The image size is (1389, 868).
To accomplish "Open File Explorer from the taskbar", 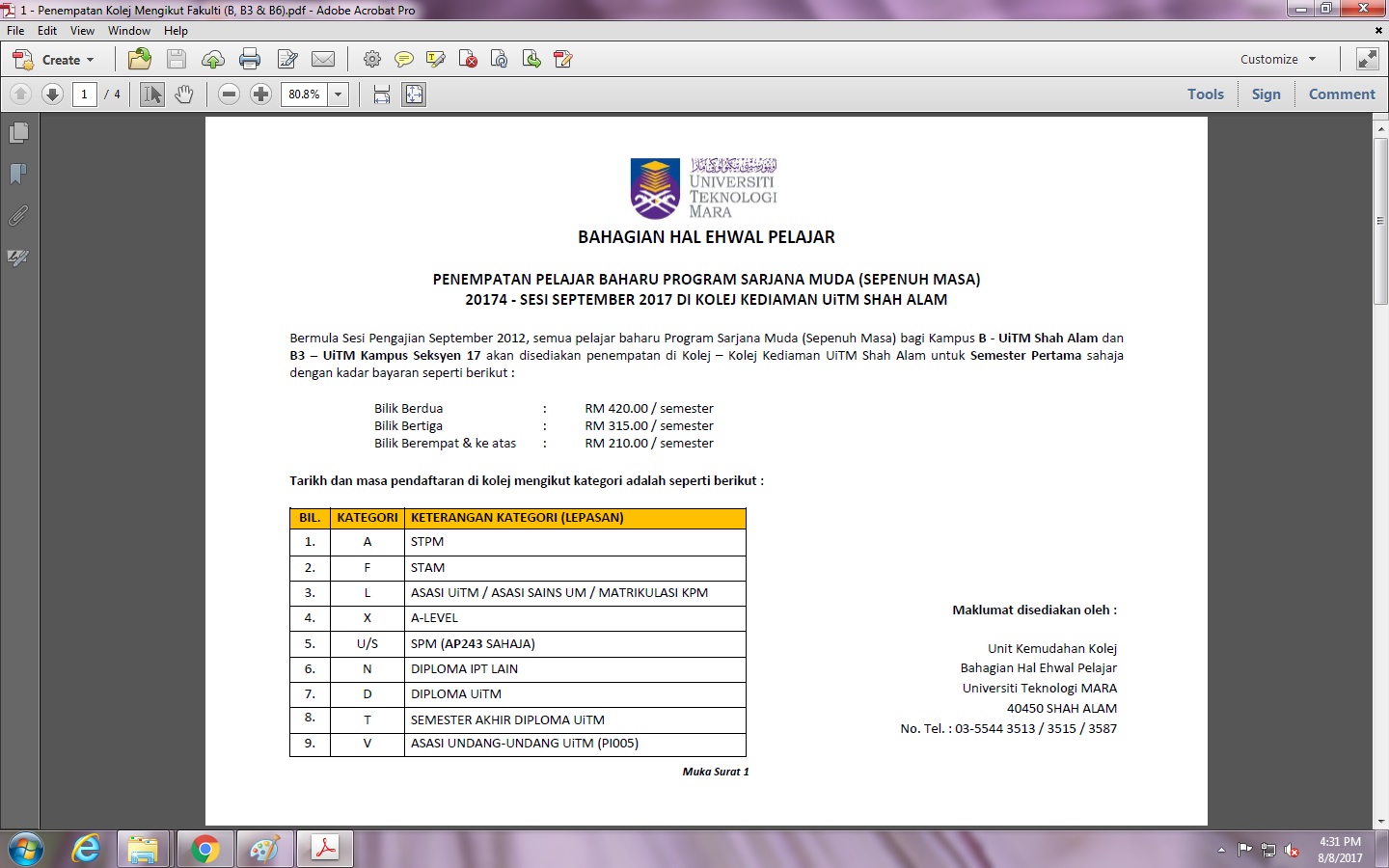I will point(143,850).
